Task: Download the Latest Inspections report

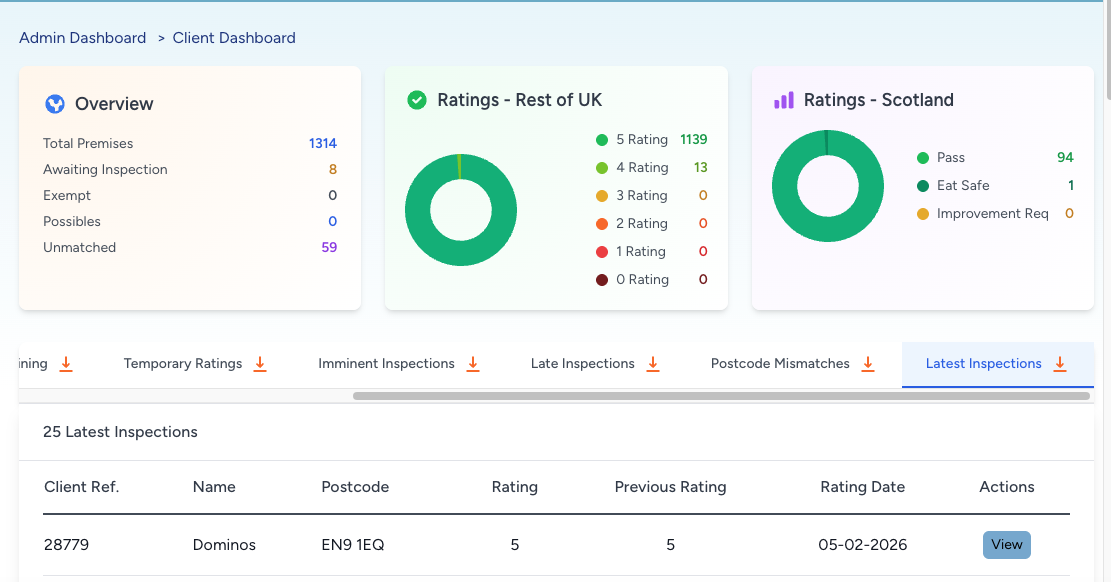Action: click(x=1060, y=364)
